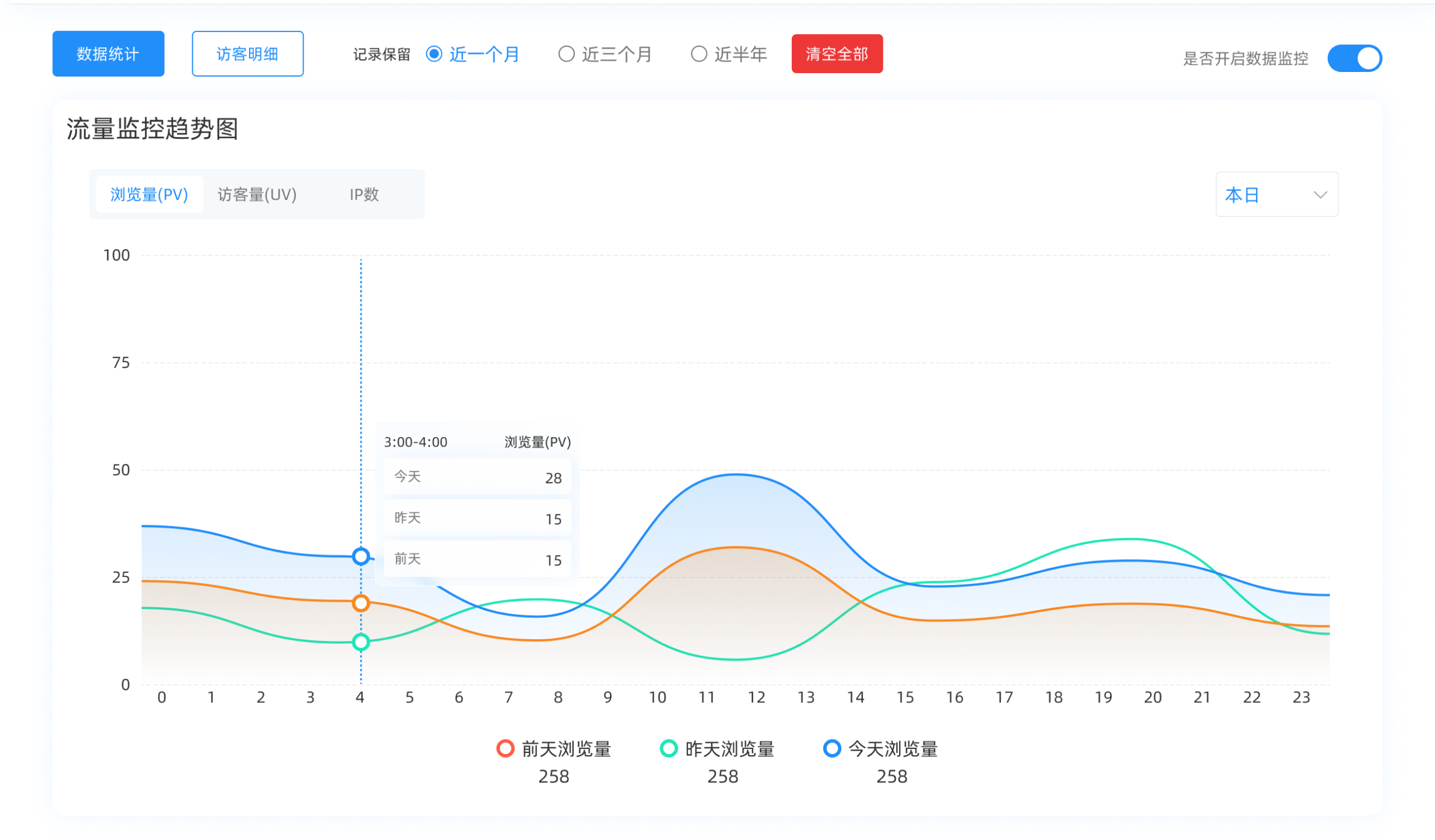Switch to the IP数 tab

pos(365,194)
